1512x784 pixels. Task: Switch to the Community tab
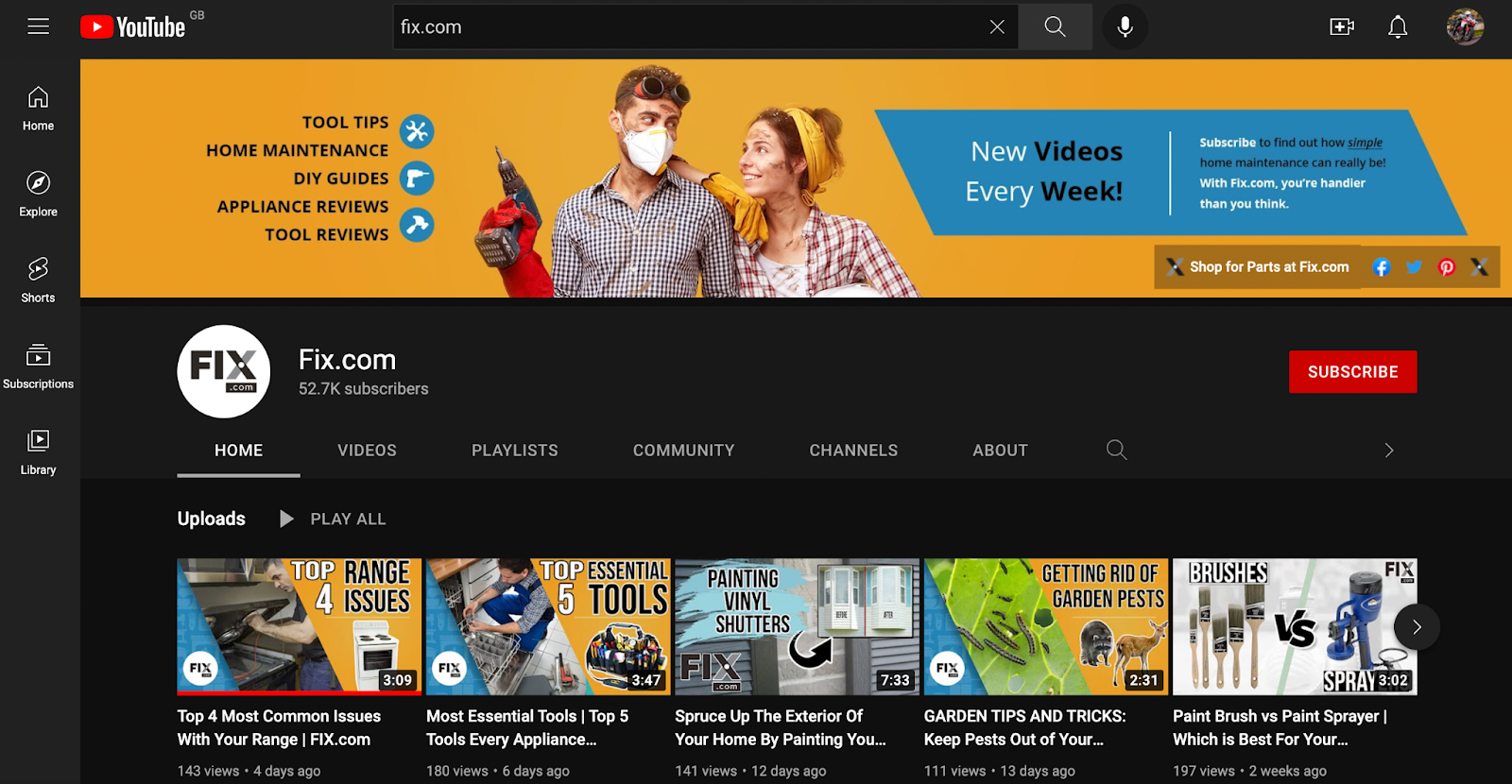[683, 451]
